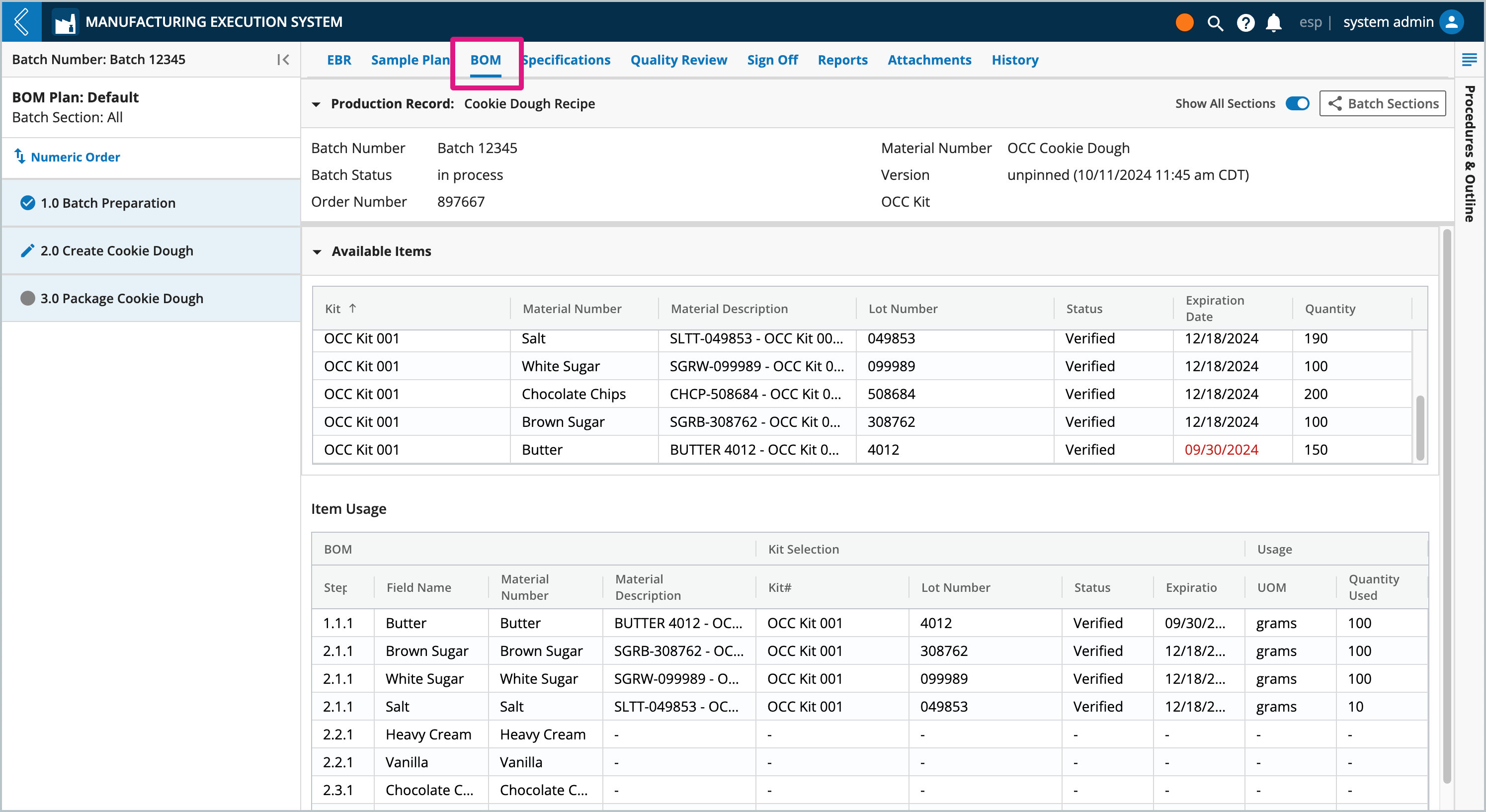Click the Expiration Date column header

(1215, 308)
